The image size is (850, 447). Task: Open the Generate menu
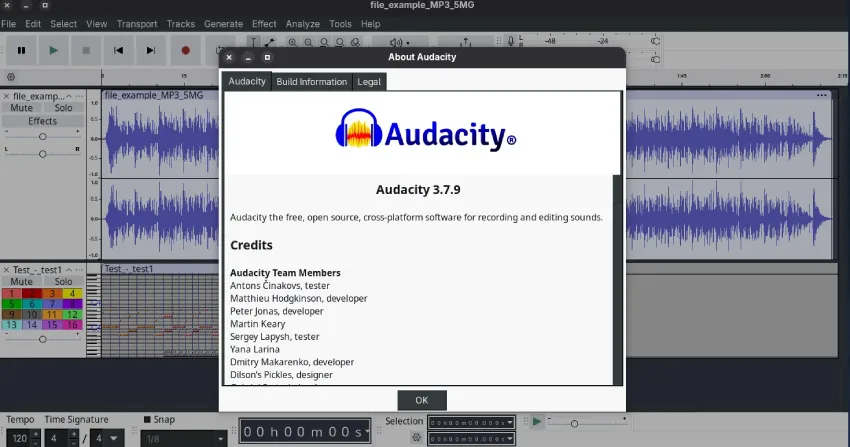pyautogui.click(x=223, y=24)
